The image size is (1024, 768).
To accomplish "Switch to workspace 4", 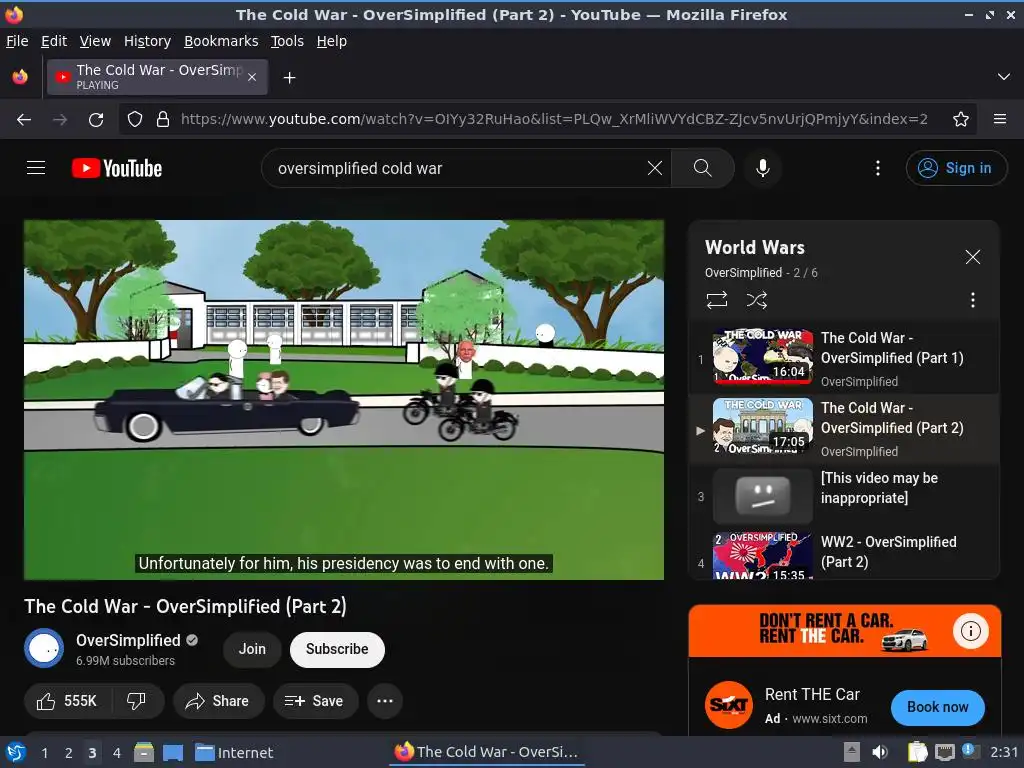I will pyautogui.click(x=116, y=753).
